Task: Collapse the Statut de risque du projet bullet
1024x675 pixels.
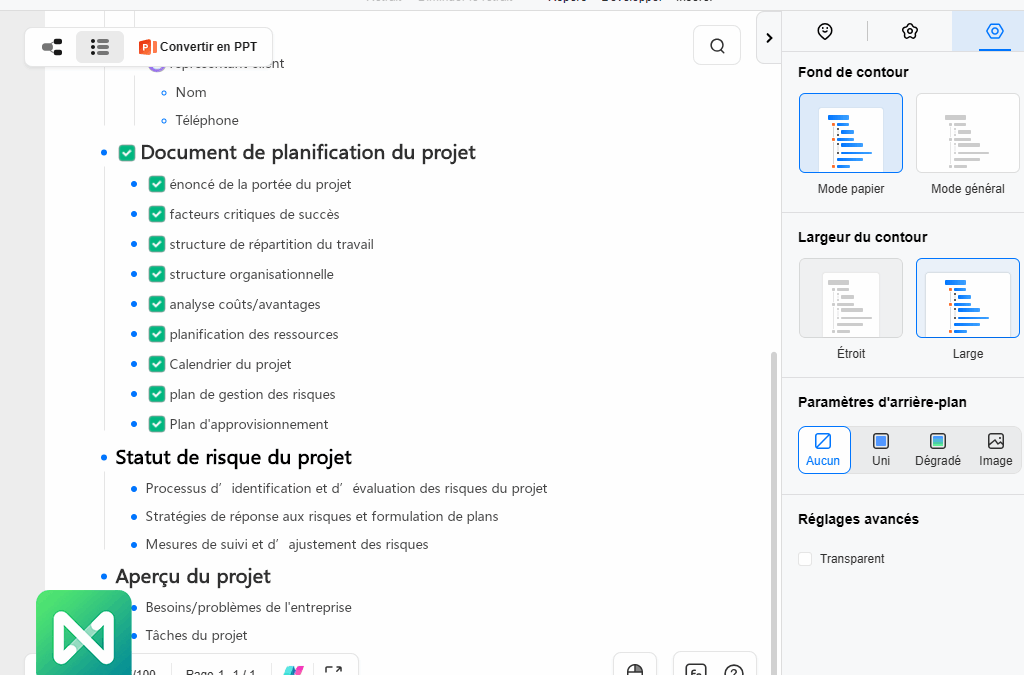Action: [x=104, y=458]
